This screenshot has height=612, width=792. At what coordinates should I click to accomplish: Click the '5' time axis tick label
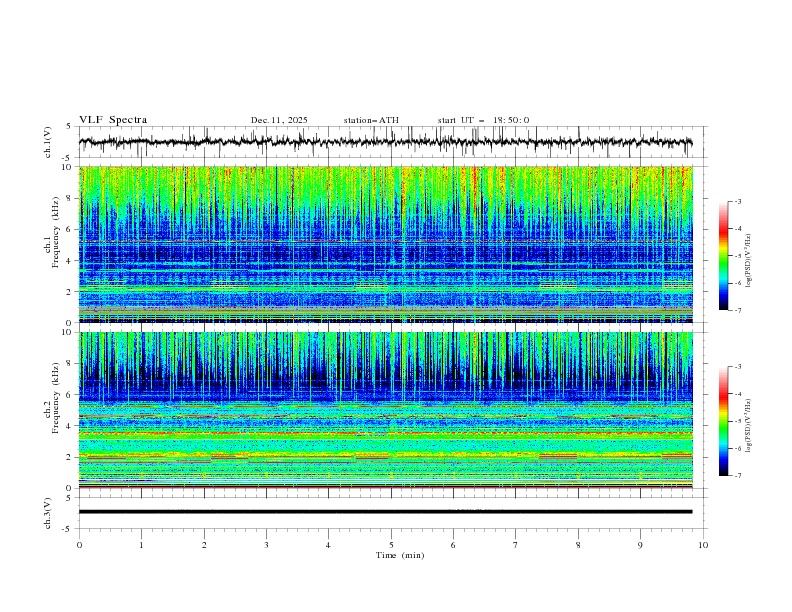click(391, 545)
